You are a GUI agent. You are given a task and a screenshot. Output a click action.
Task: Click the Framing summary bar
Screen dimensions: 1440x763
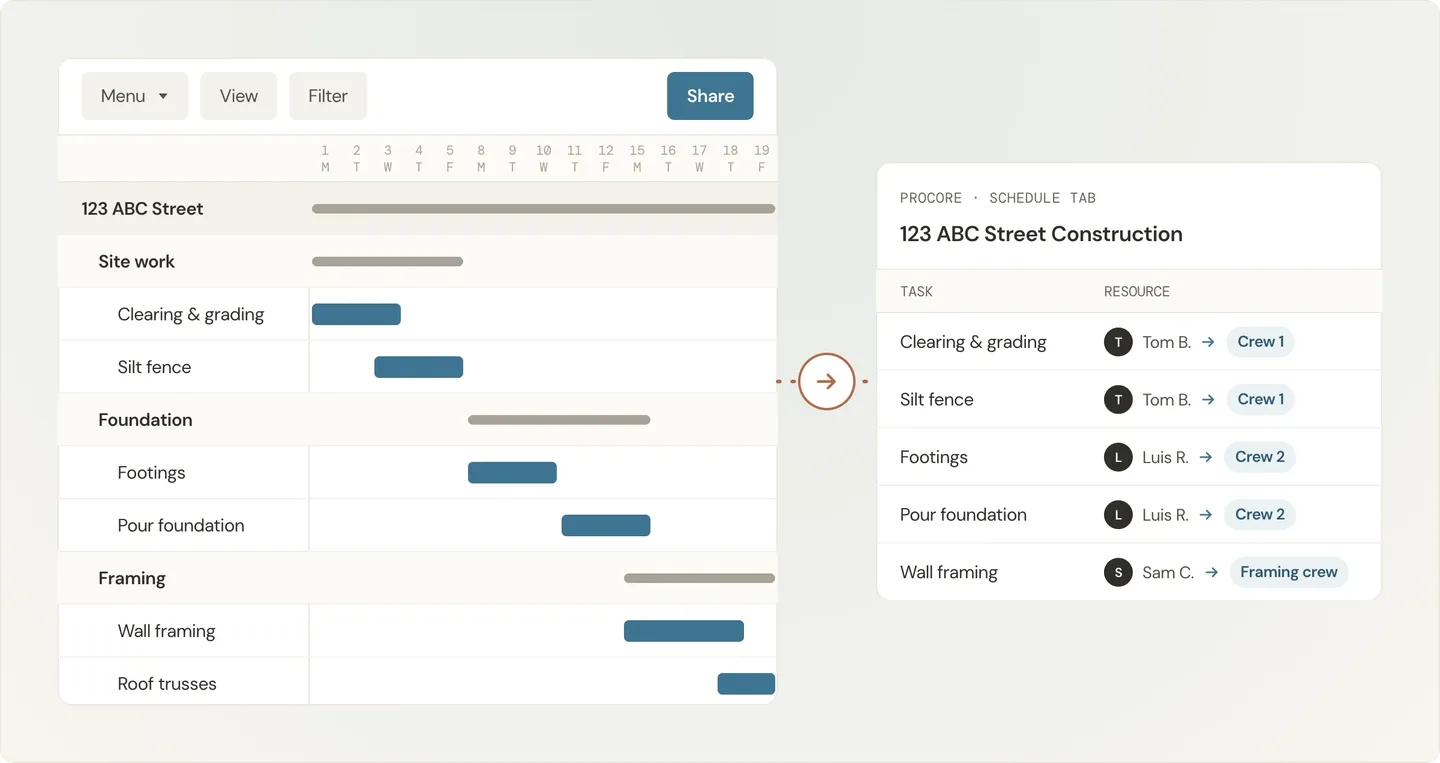point(699,578)
